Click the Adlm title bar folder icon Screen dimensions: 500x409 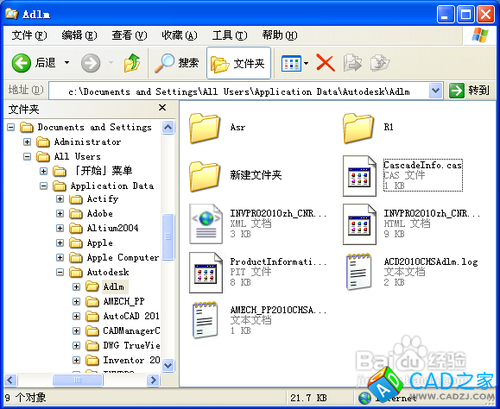[x=11, y=14]
